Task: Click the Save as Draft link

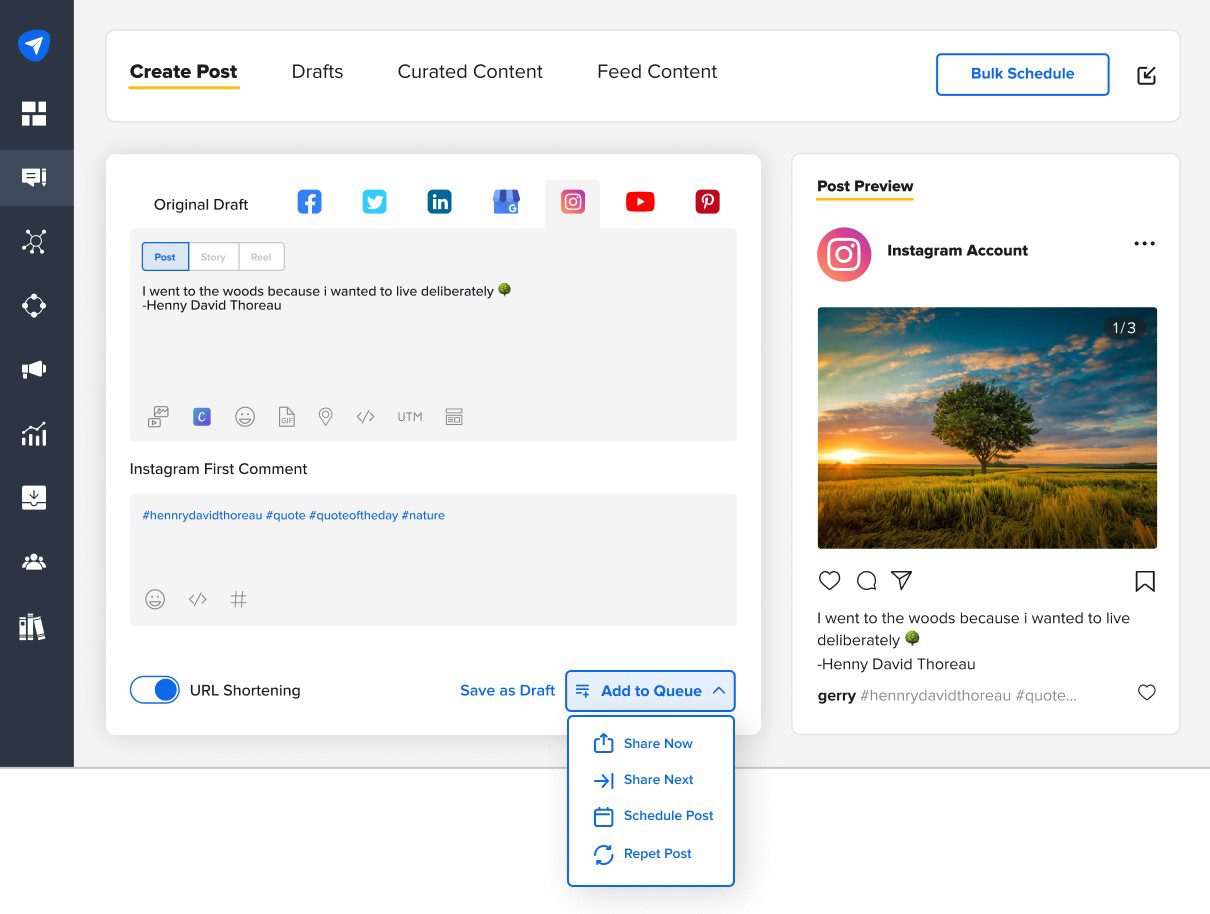Action: click(x=507, y=691)
